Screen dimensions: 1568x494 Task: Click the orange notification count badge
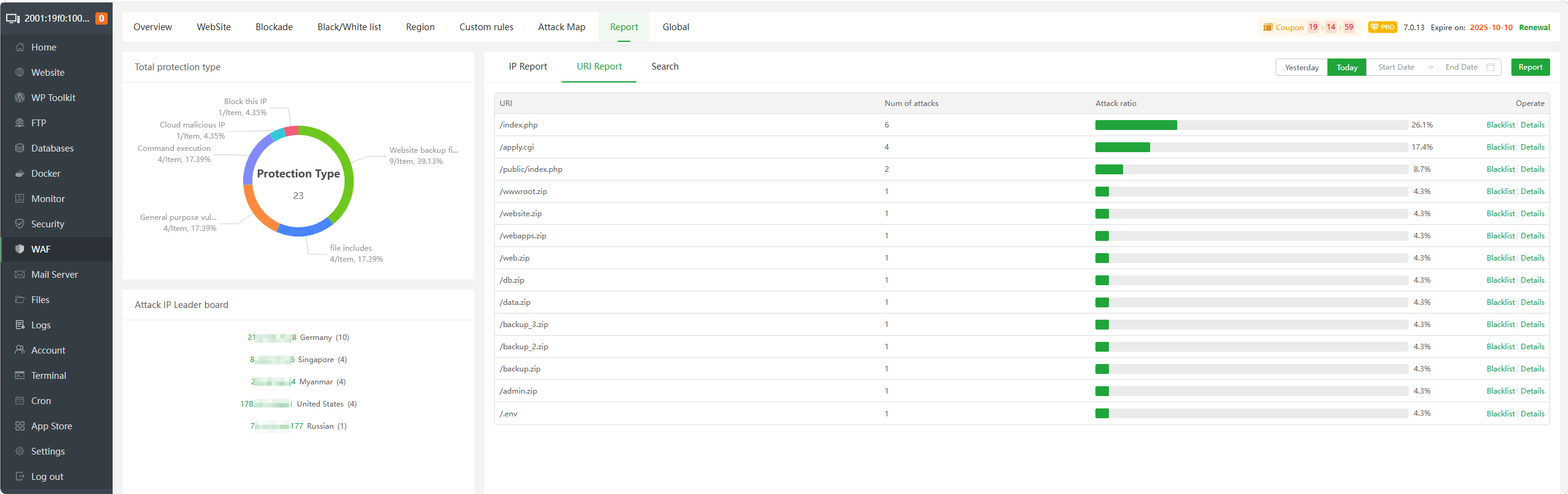pos(102,18)
